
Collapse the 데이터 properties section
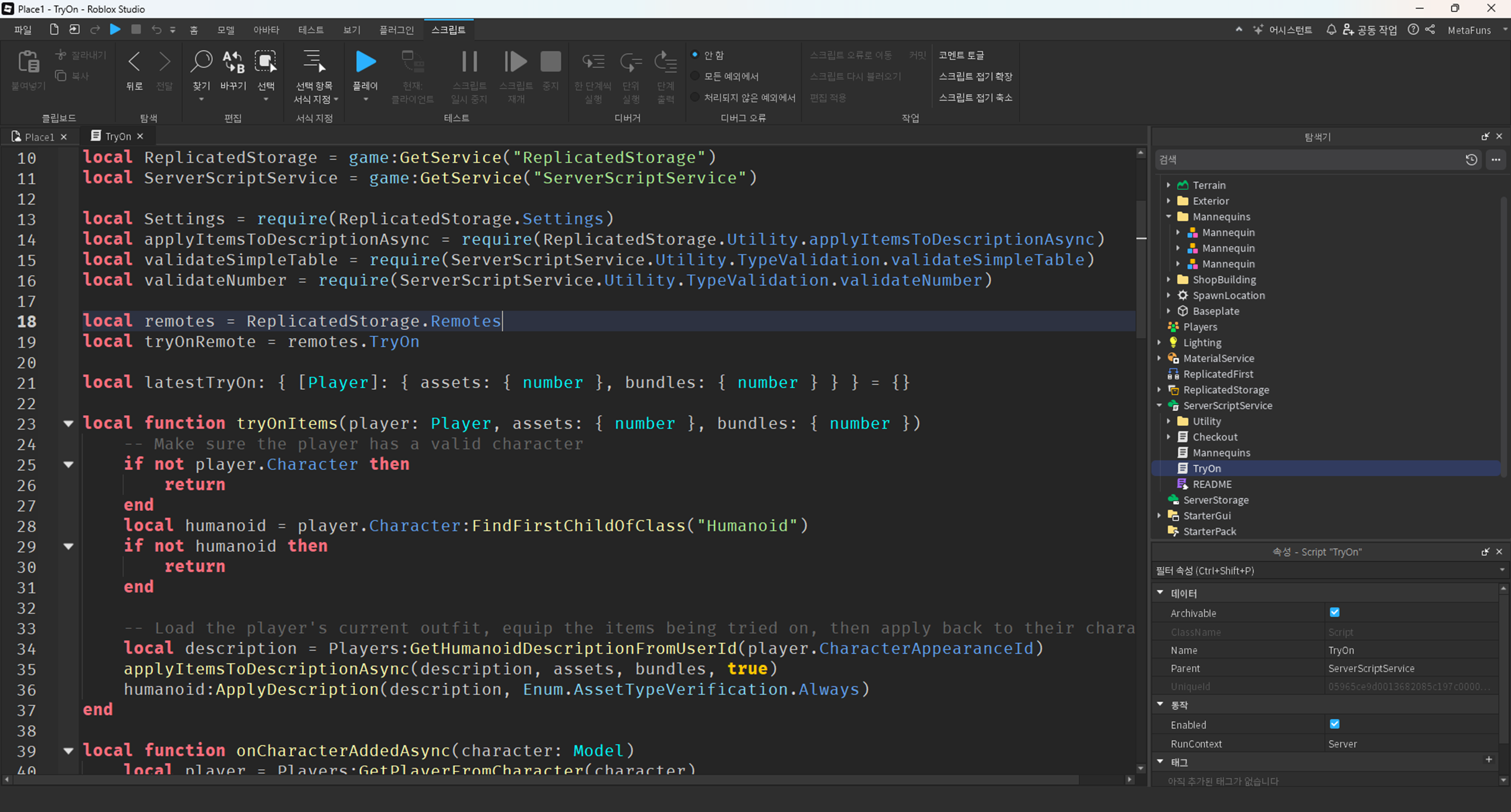click(x=1160, y=593)
